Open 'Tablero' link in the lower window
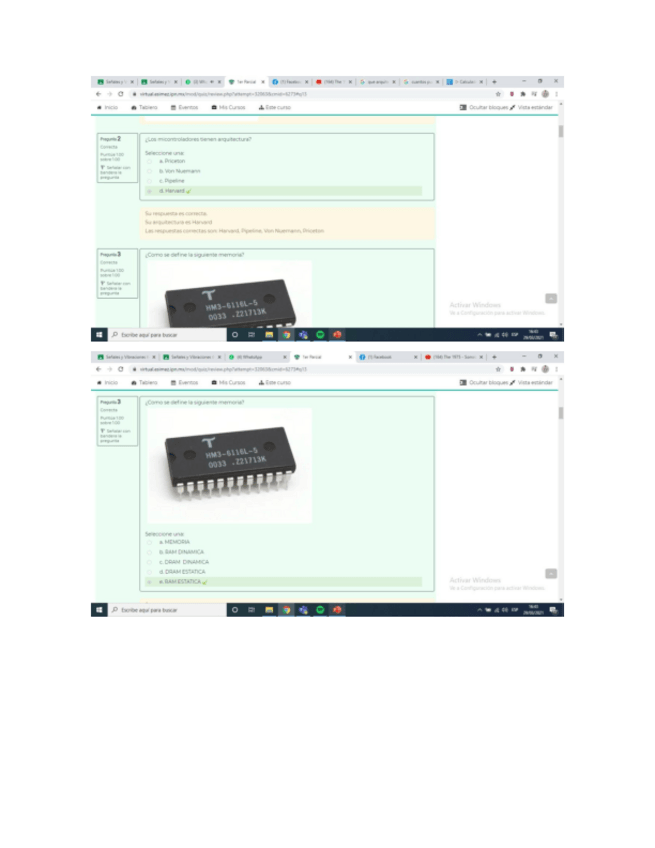This screenshot has height=848, width=655. (x=144, y=382)
